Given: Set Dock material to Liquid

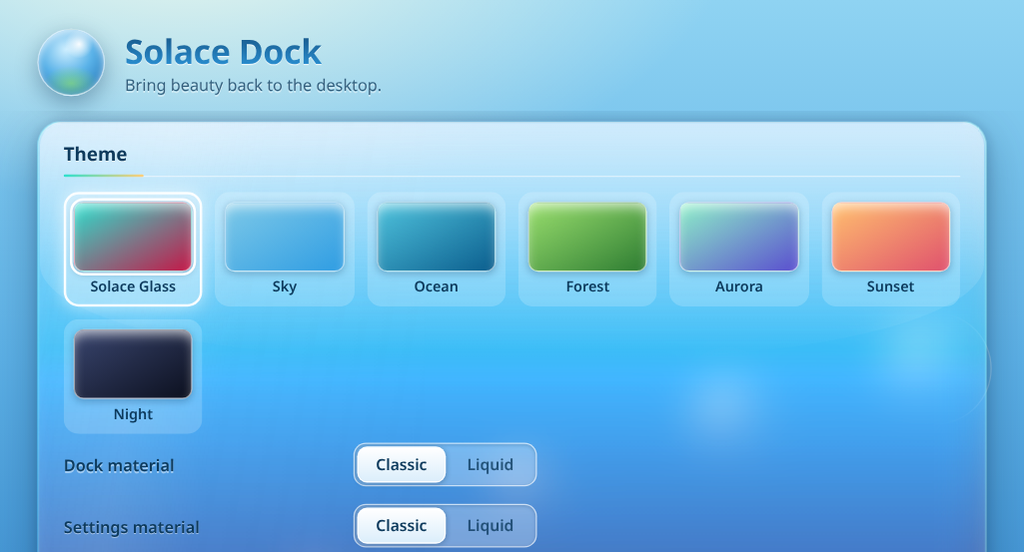Looking at the screenshot, I should tap(490, 464).
